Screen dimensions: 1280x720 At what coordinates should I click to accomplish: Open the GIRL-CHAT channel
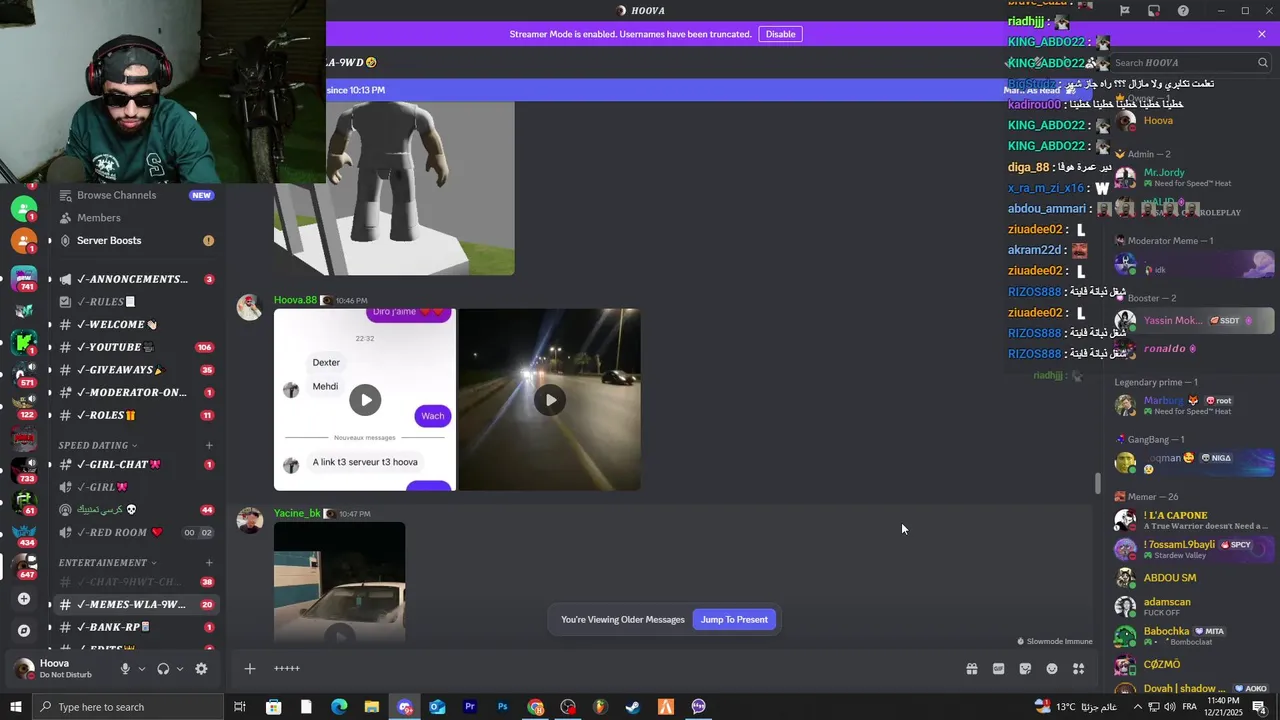point(135,464)
